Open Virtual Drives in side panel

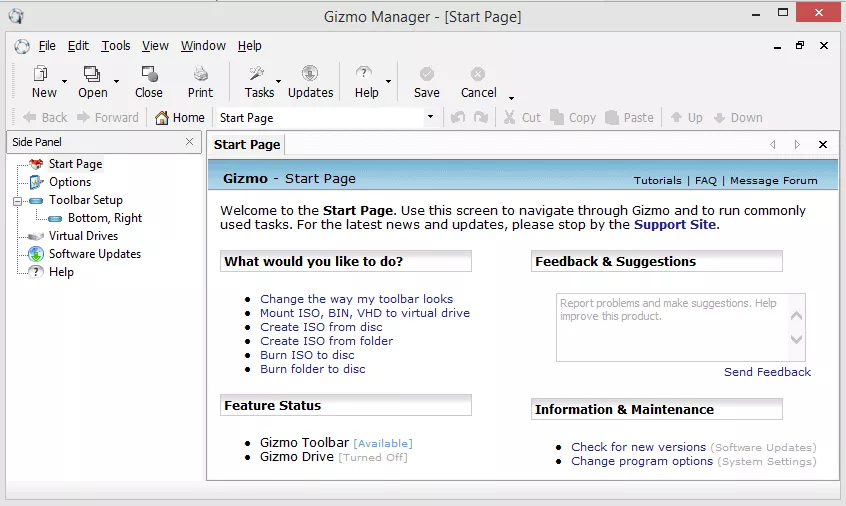83,236
